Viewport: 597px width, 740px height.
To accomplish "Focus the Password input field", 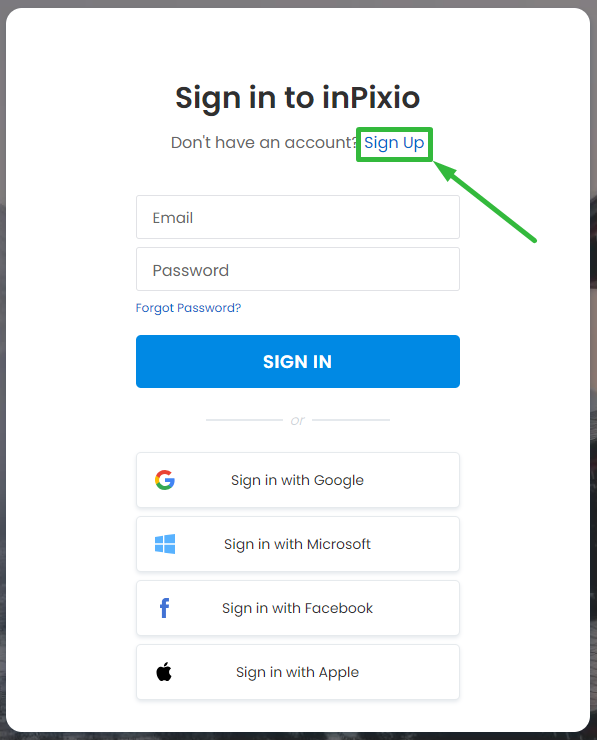I will tap(298, 269).
